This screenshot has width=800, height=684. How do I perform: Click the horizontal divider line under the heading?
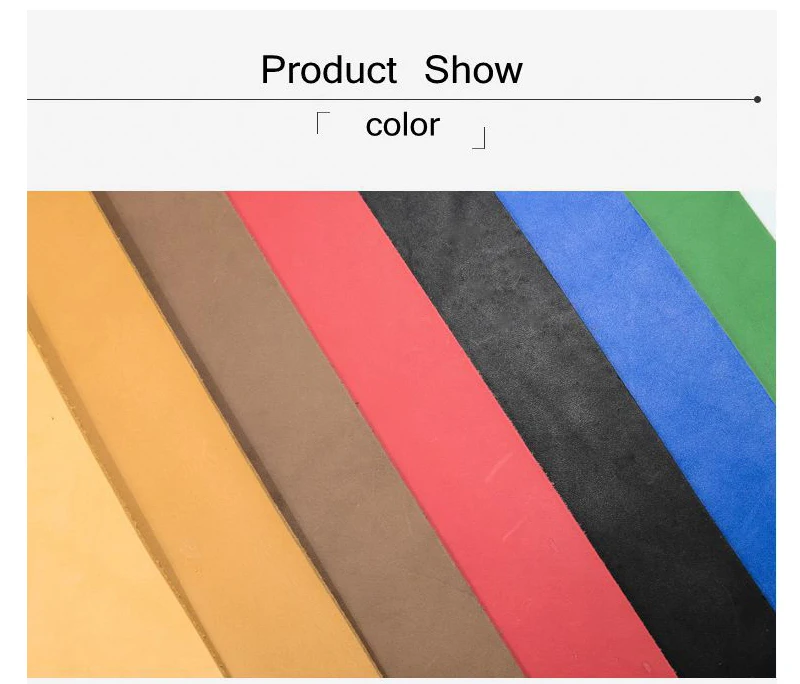click(391, 99)
